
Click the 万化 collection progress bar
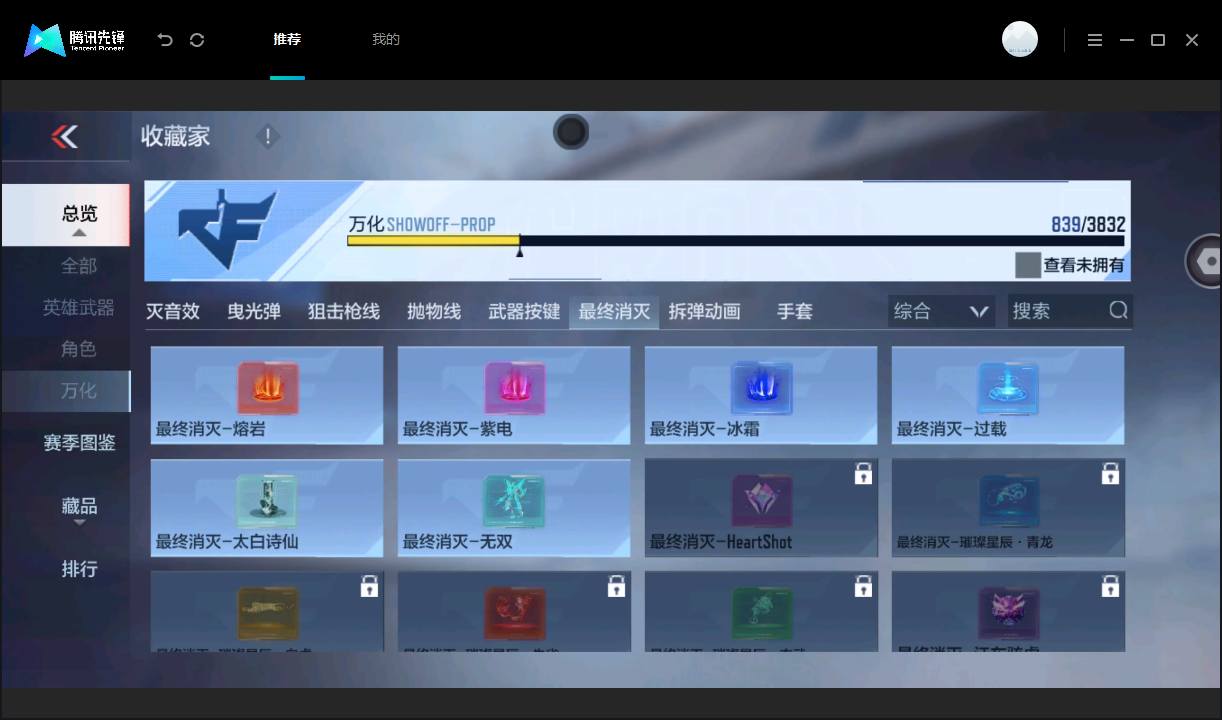point(735,241)
